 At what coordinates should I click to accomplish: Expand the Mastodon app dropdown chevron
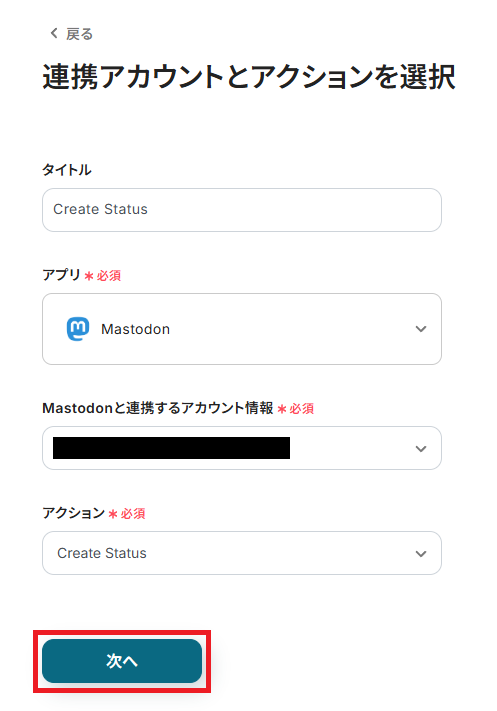[x=421, y=329]
